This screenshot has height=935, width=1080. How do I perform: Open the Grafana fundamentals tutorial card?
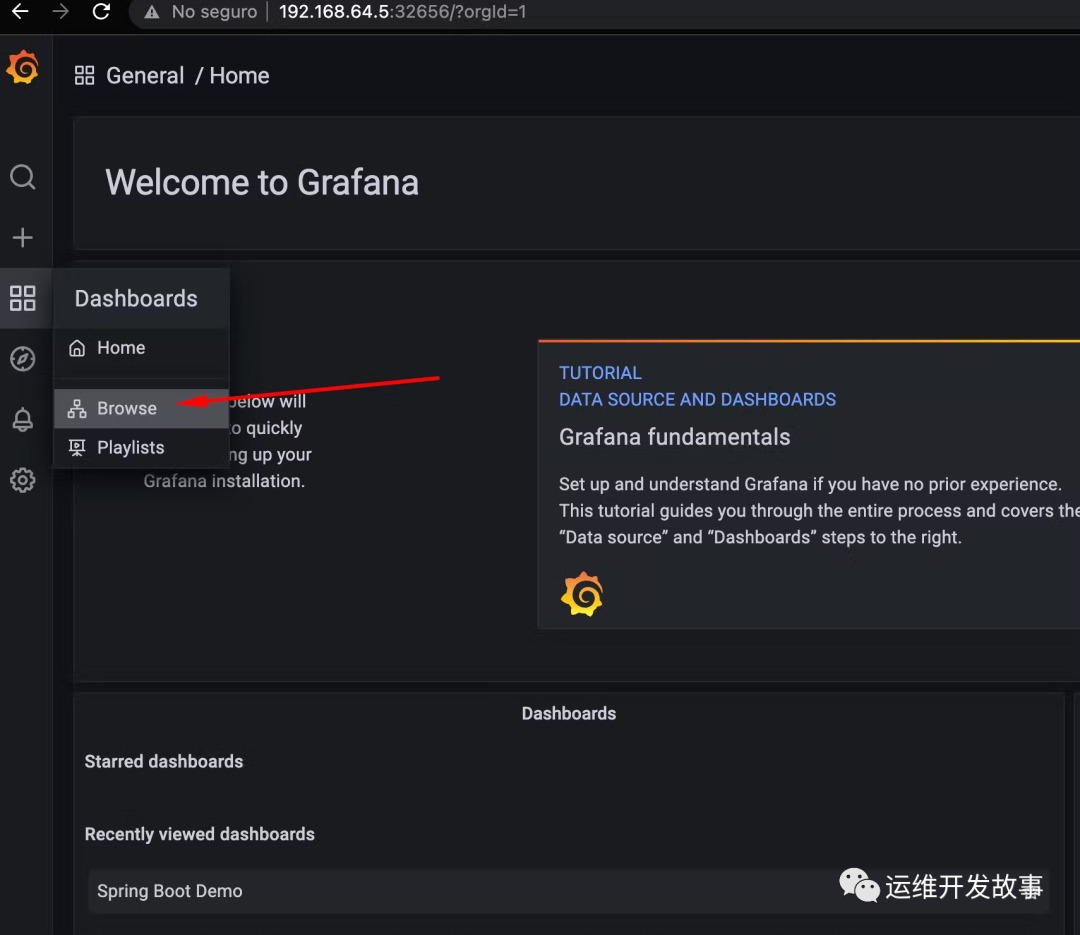[x=674, y=437]
